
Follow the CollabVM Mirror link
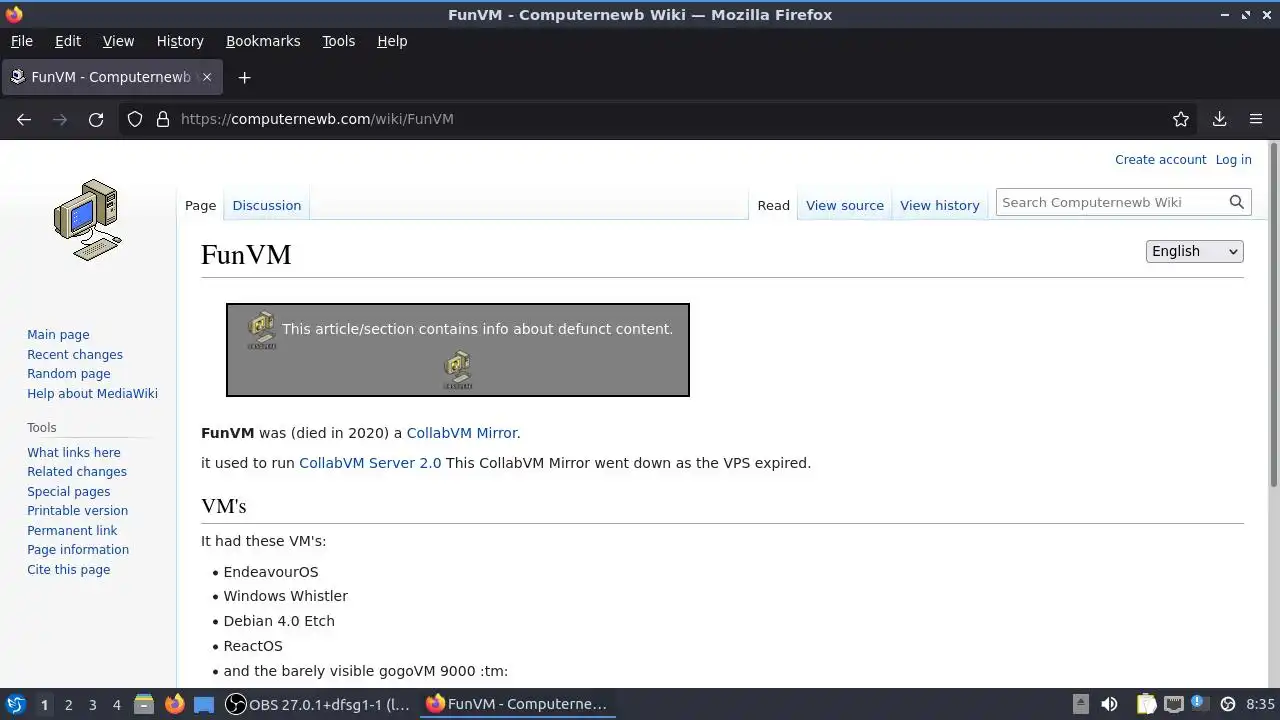coord(461,433)
